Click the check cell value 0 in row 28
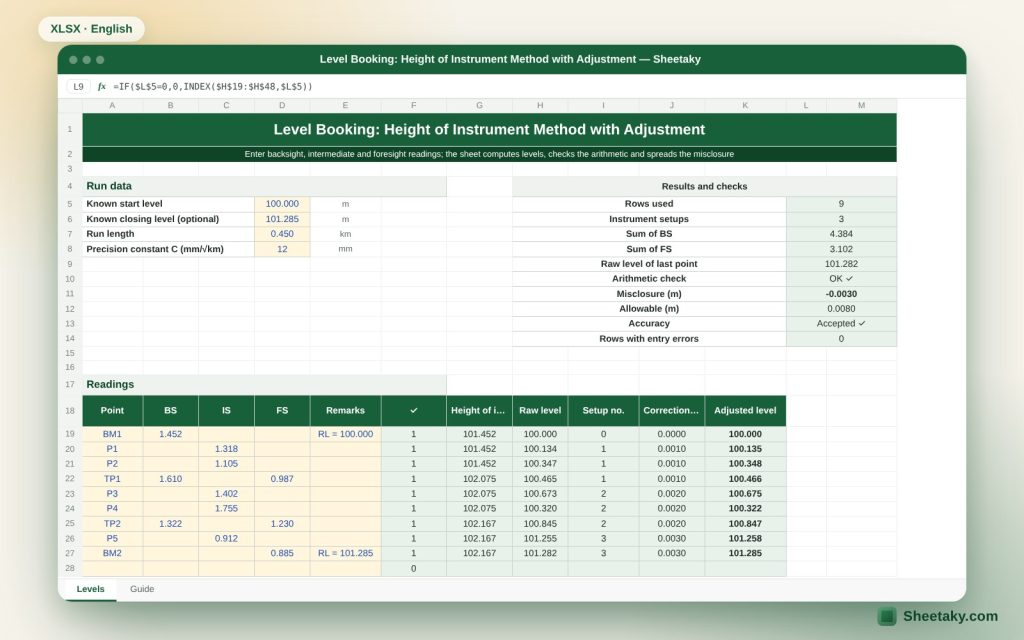The image size is (1024, 640). tap(413, 568)
